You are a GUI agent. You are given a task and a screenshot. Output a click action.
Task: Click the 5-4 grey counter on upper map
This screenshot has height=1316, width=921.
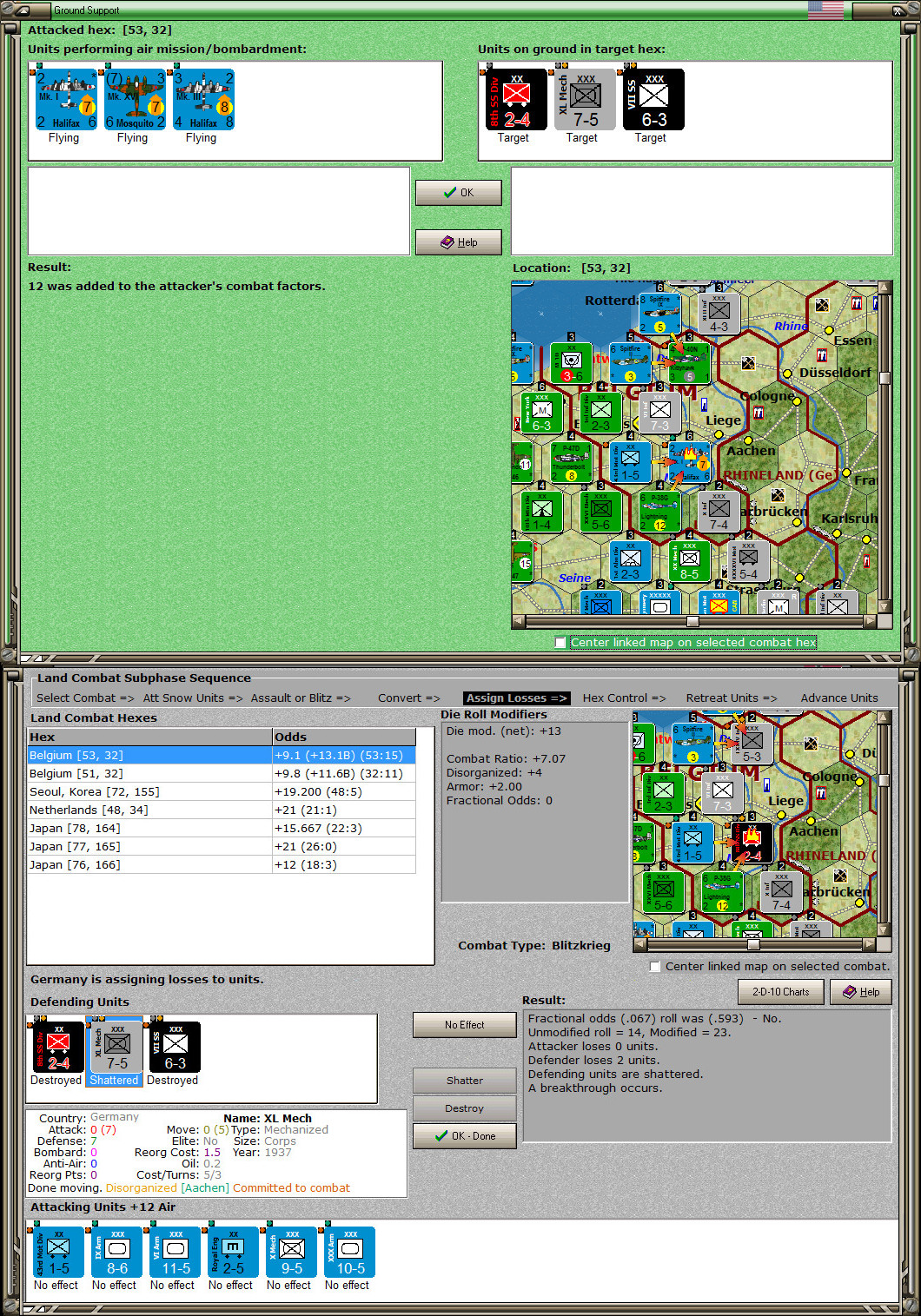coord(748,561)
